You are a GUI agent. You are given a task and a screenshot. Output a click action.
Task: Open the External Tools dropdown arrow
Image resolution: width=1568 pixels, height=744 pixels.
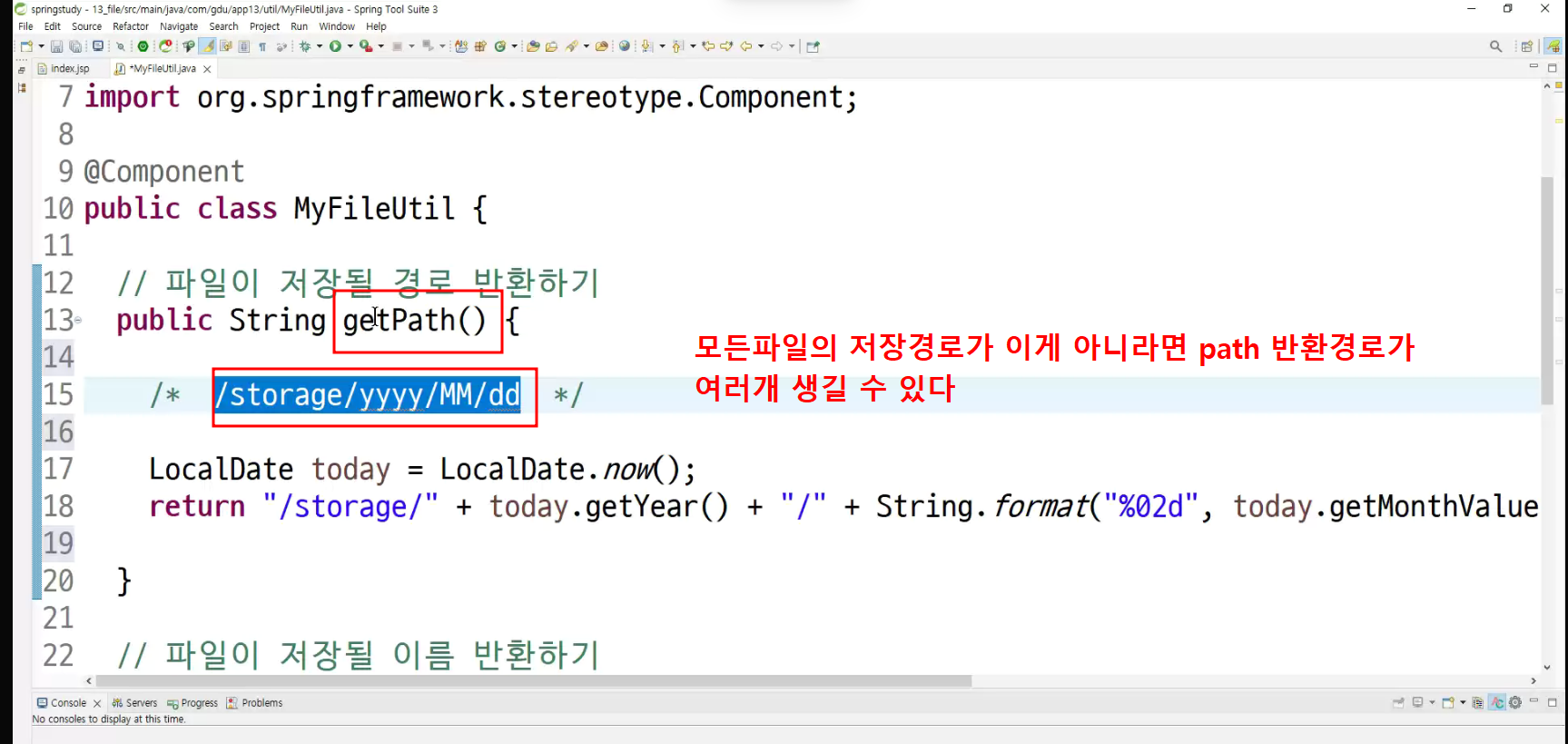pos(381,46)
